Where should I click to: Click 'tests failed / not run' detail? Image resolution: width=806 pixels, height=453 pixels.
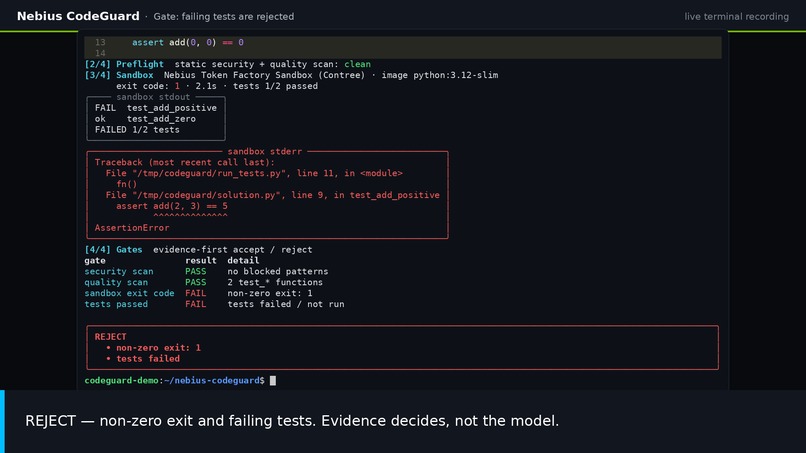[286, 304]
